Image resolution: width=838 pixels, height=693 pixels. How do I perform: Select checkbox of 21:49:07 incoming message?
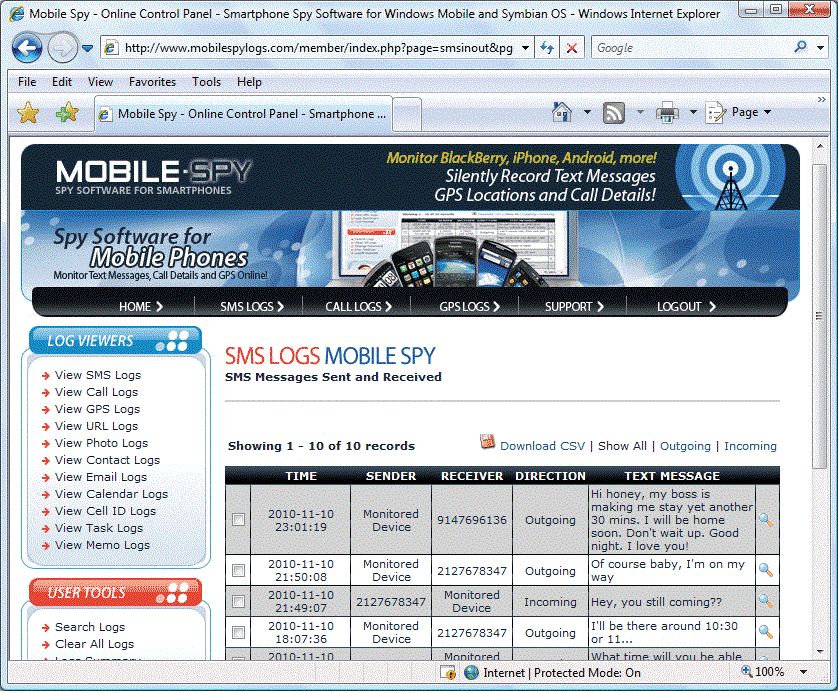[238, 602]
